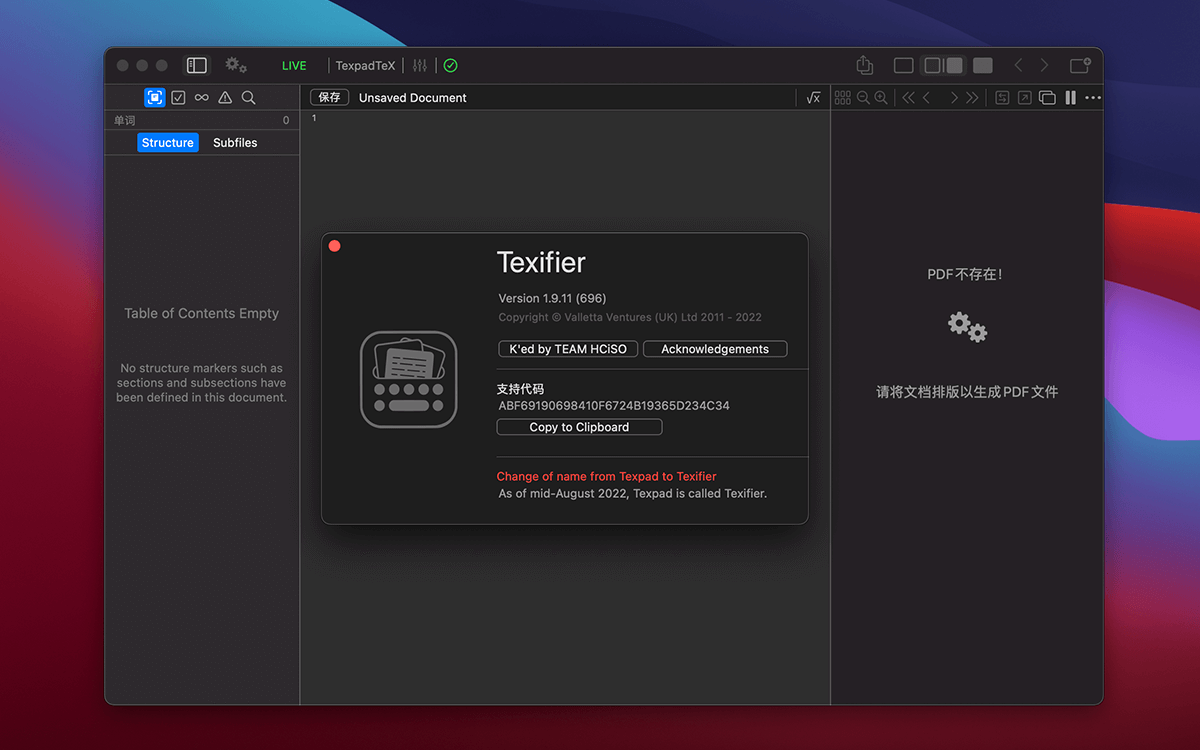1200x750 pixels.
Task: Switch to split editor and PDF layout
Action: pos(943,65)
